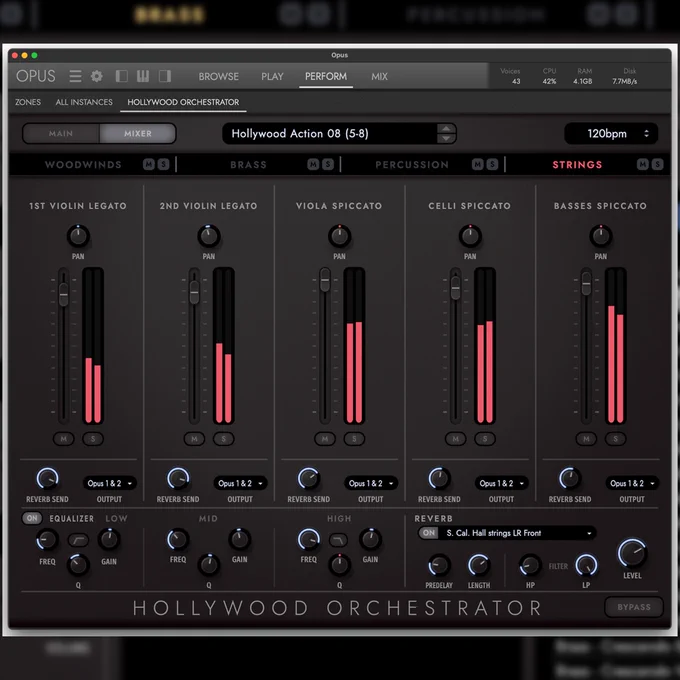Adjust the Viola Spiccato pan knob

coord(339,236)
